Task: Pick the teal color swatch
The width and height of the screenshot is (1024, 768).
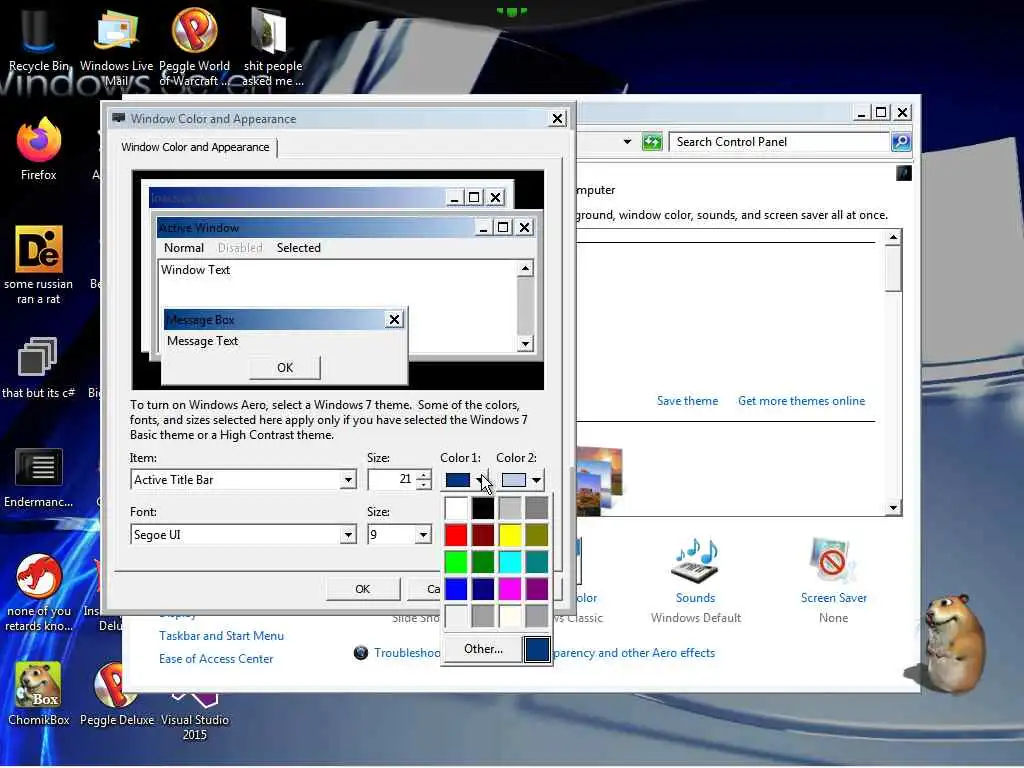Action: click(x=537, y=562)
